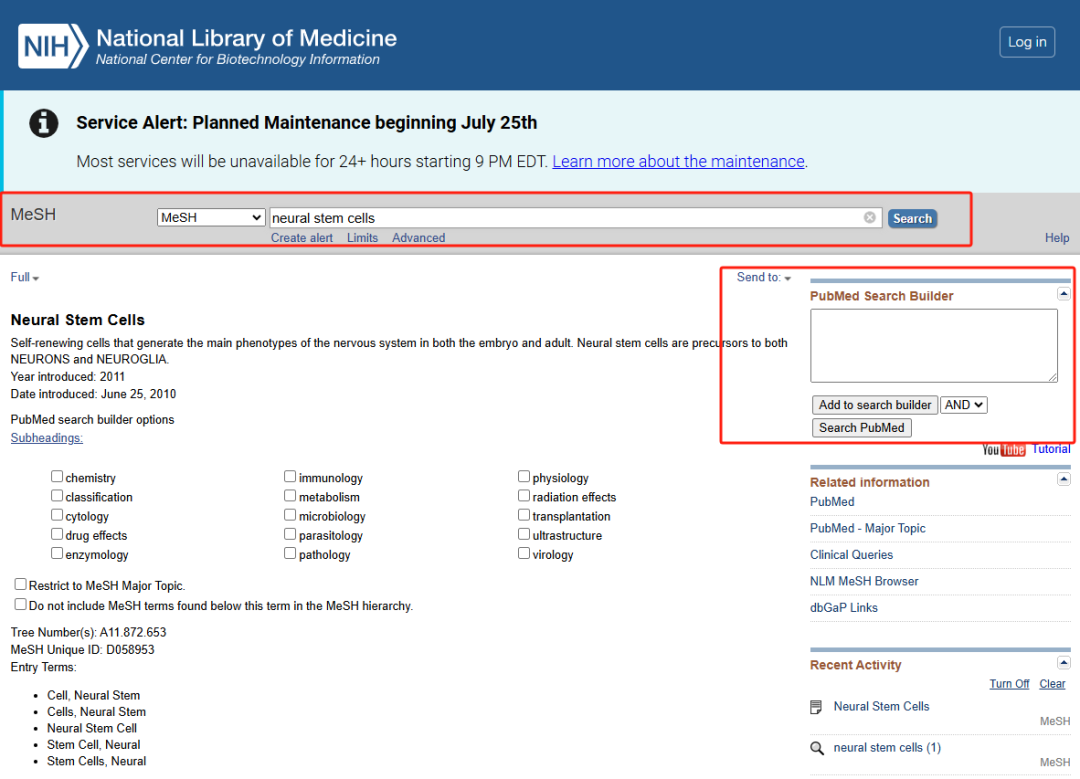Open Learn more about the maintenance link
This screenshot has height=779, width=1080.
coord(678,162)
